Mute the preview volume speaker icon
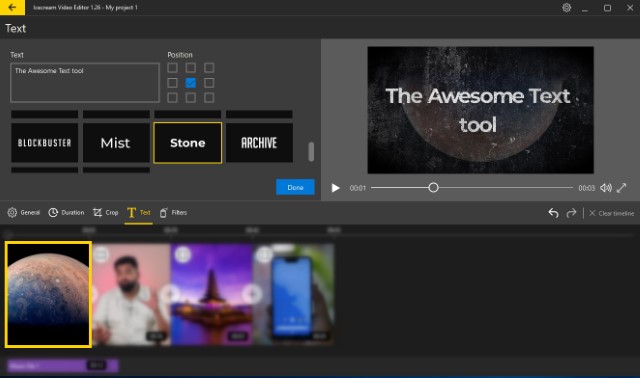This screenshot has width=640, height=378. 606,188
